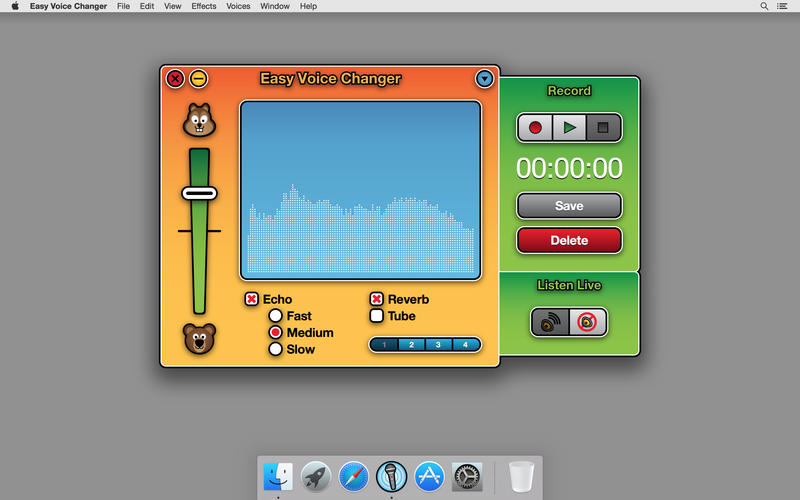800x500 pixels.
Task: Toggle the Echo checkbox
Action: click(x=252, y=299)
